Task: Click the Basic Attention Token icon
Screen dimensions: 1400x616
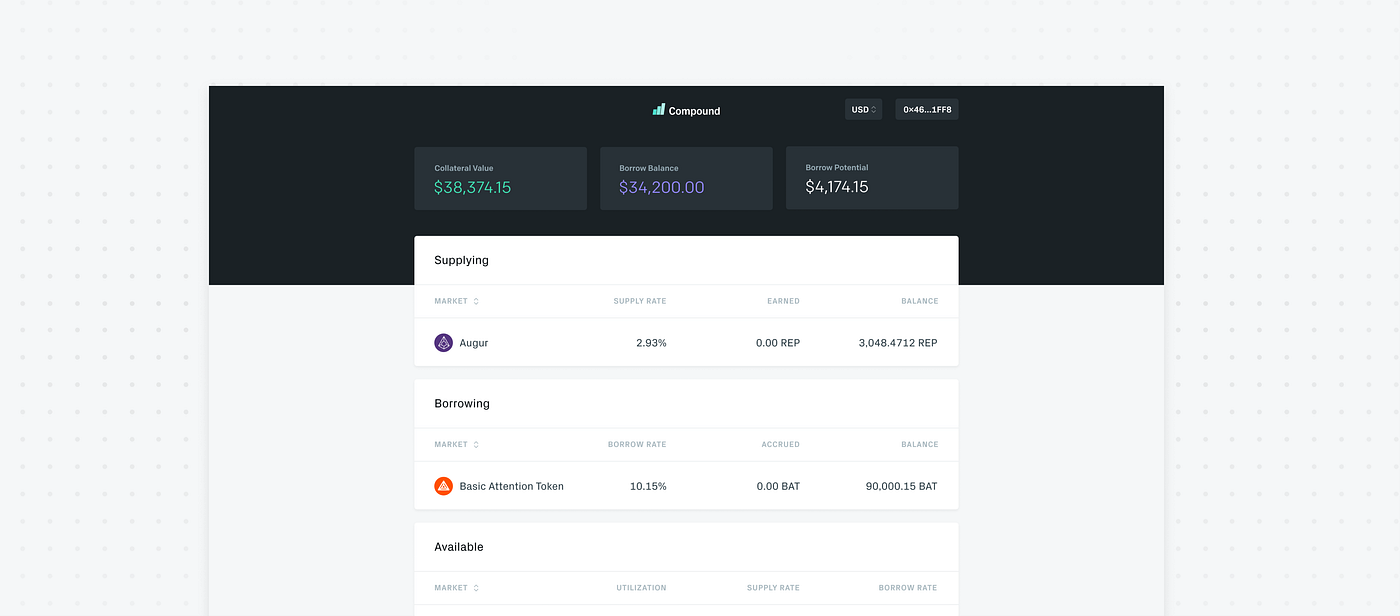Action: click(444, 486)
